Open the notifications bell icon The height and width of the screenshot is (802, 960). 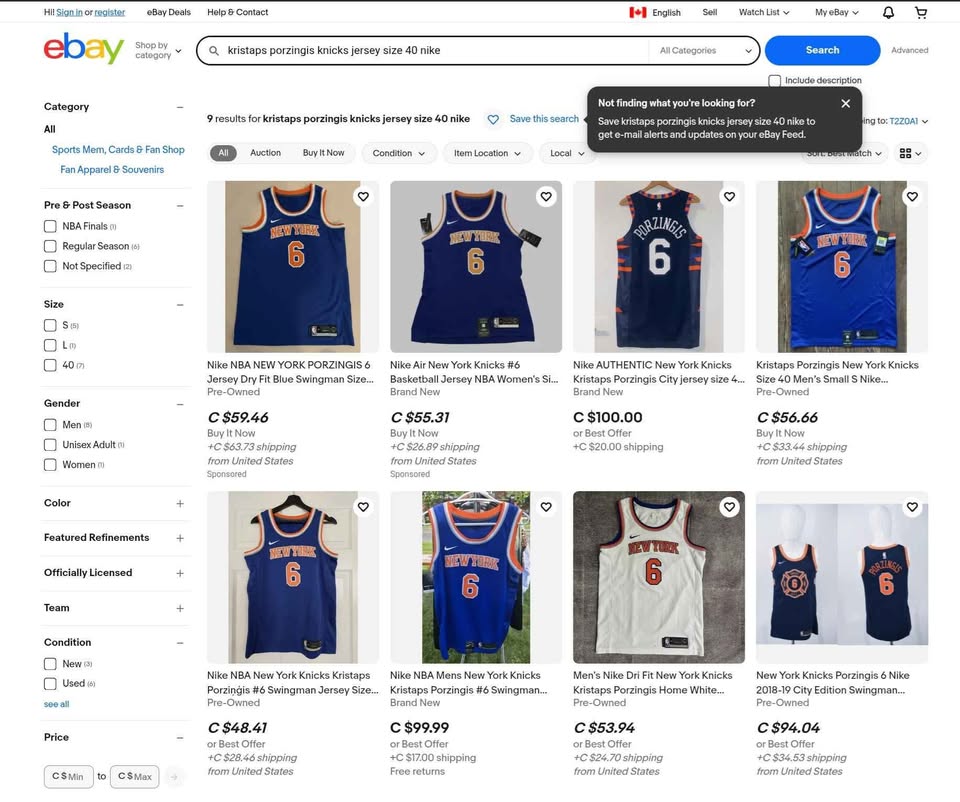pos(888,12)
